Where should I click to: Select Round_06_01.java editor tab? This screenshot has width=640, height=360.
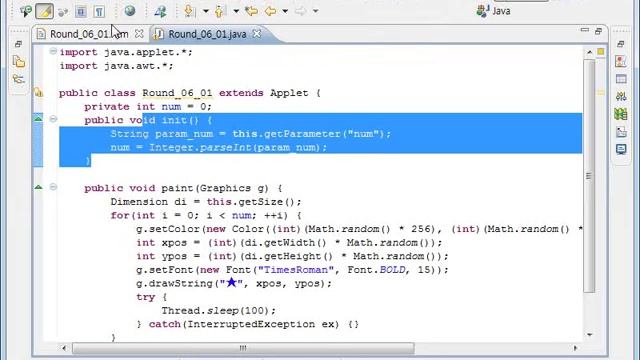207,34
